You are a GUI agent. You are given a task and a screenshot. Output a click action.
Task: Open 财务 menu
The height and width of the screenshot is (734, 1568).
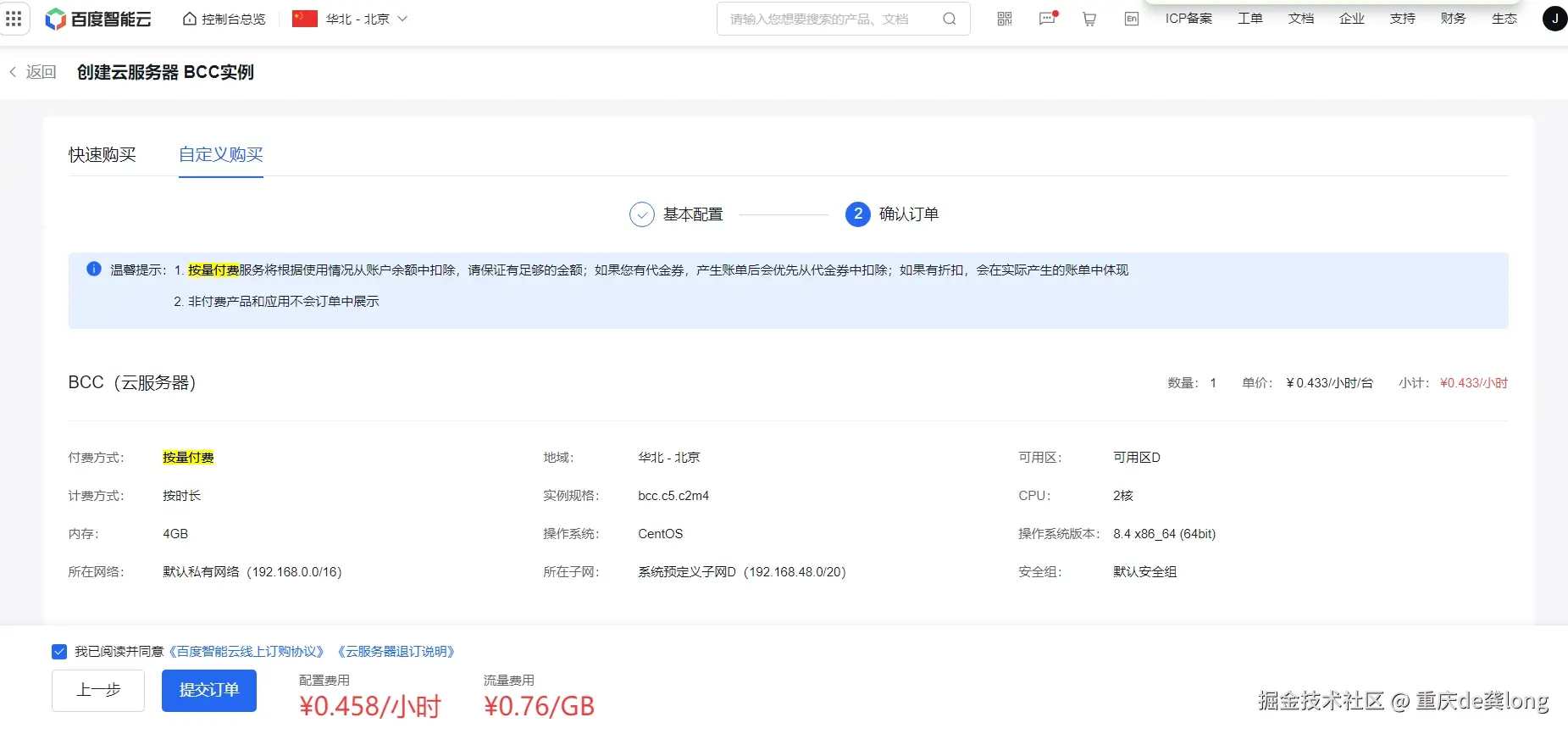[1454, 19]
